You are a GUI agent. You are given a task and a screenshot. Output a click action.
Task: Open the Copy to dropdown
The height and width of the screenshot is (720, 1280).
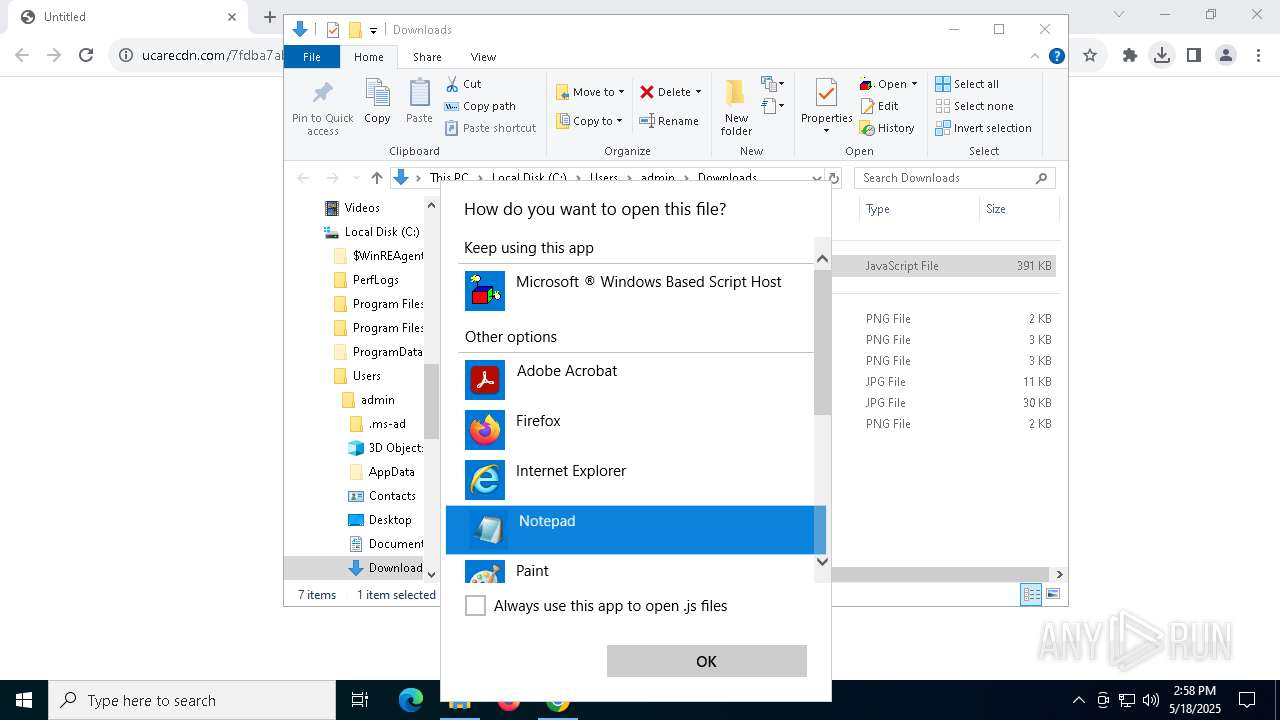(590, 121)
